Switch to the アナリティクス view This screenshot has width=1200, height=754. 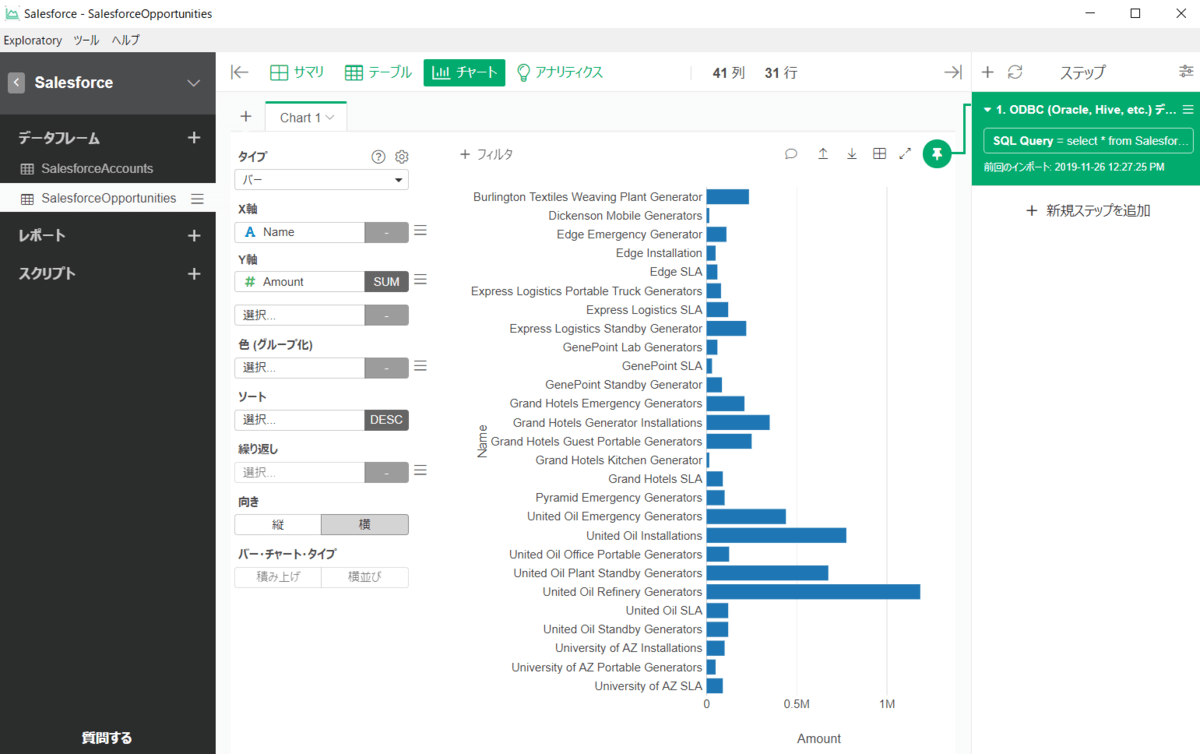560,72
